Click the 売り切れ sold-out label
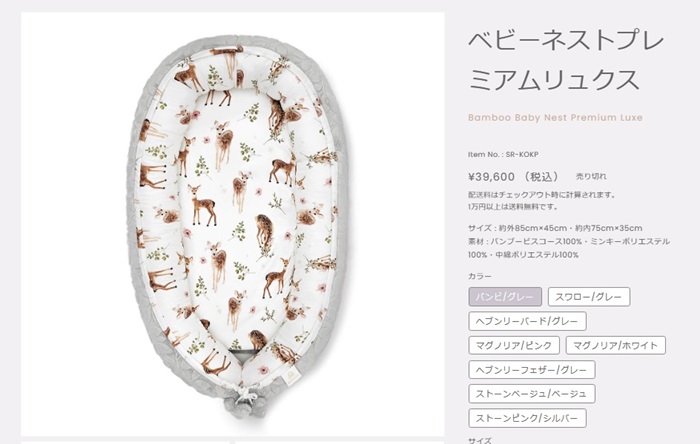700x444 pixels. tap(591, 176)
